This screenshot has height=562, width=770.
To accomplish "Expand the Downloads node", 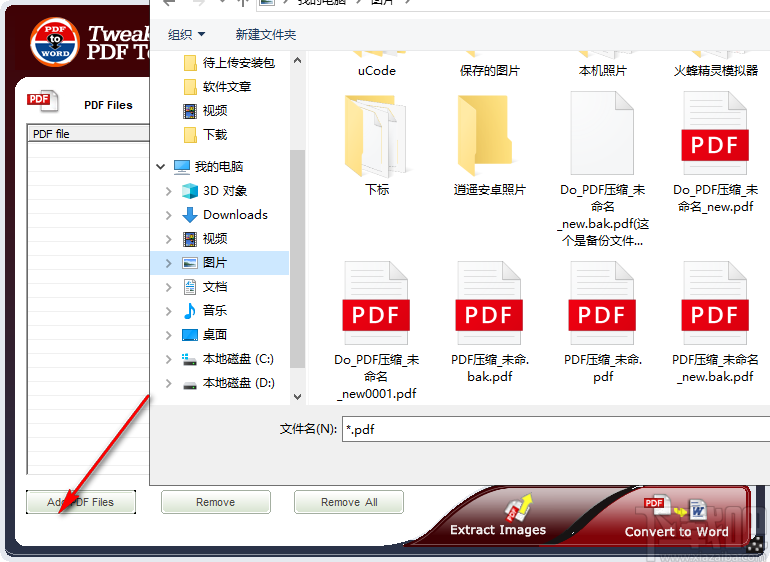I will 168,215.
